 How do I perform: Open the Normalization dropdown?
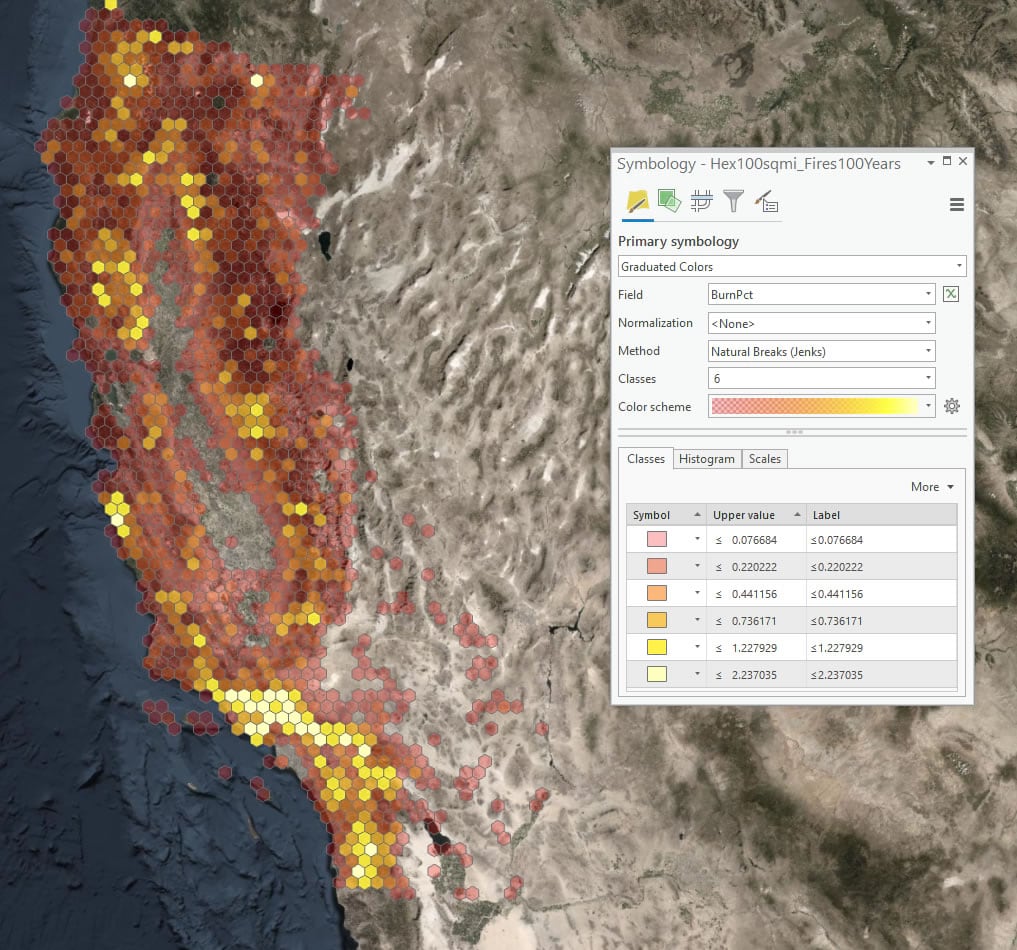821,323
